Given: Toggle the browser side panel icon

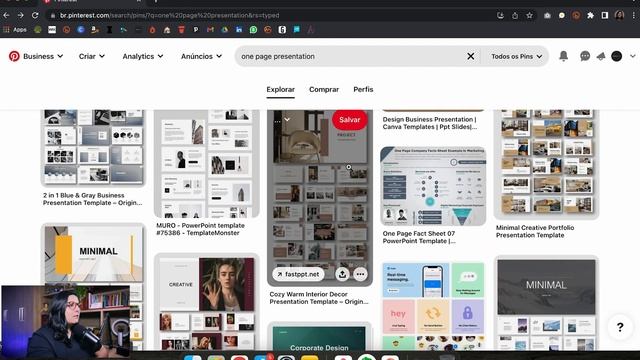Looking at the screenshot, I should pyautogui.click(x=605, y=16).
